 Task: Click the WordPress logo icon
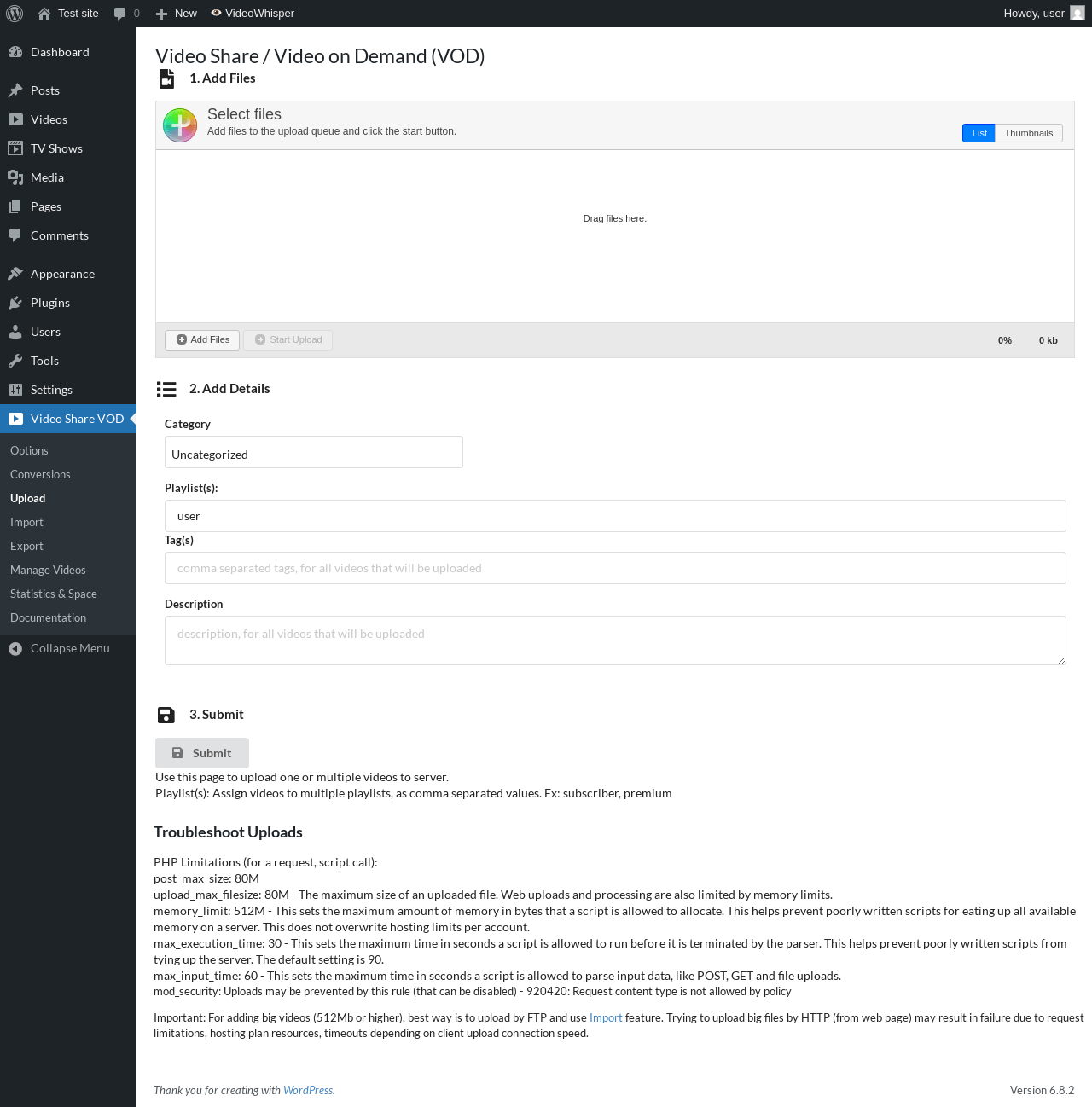(15, 14)
